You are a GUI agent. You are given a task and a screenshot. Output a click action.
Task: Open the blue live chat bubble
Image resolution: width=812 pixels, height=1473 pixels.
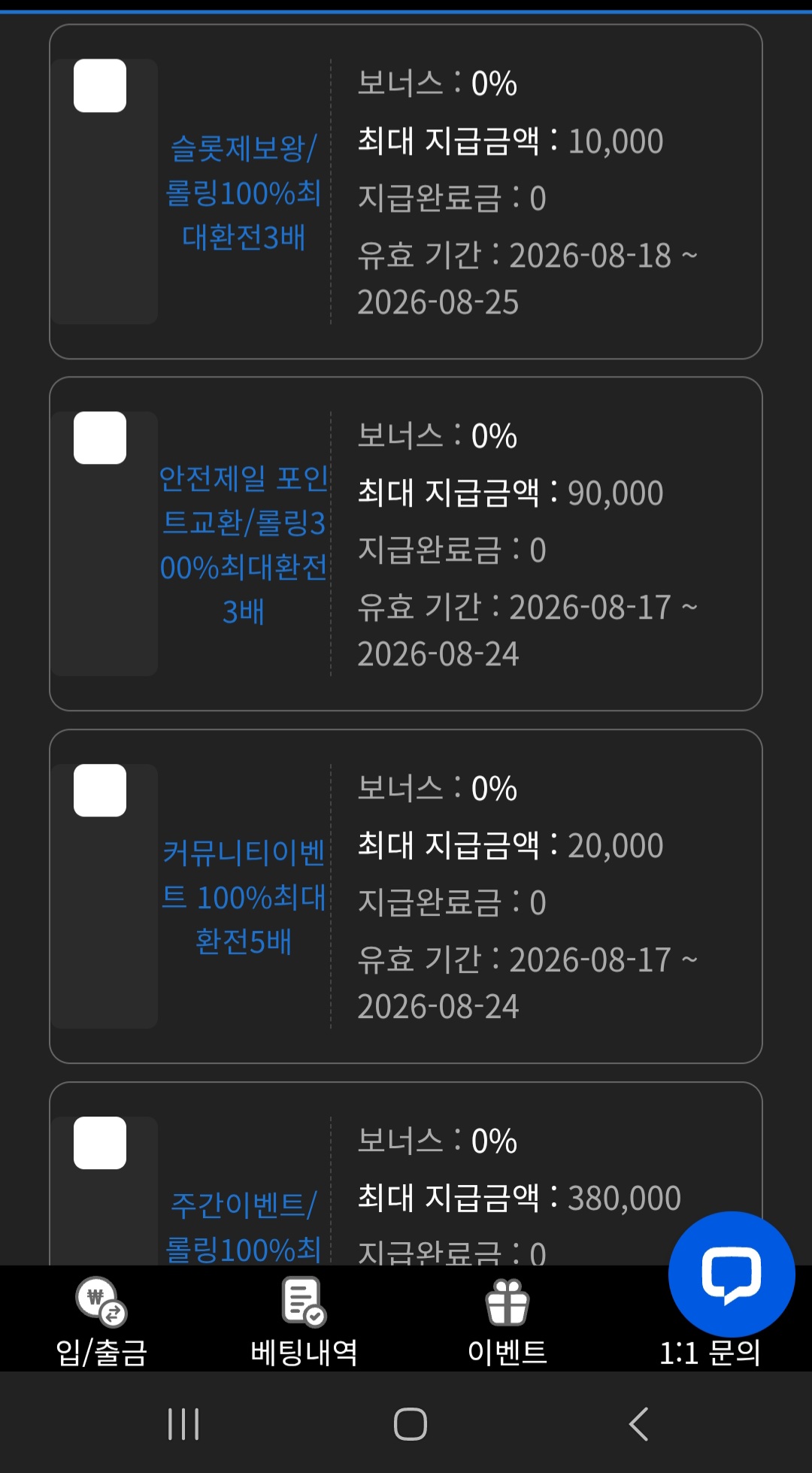(x=732, y=1274)
